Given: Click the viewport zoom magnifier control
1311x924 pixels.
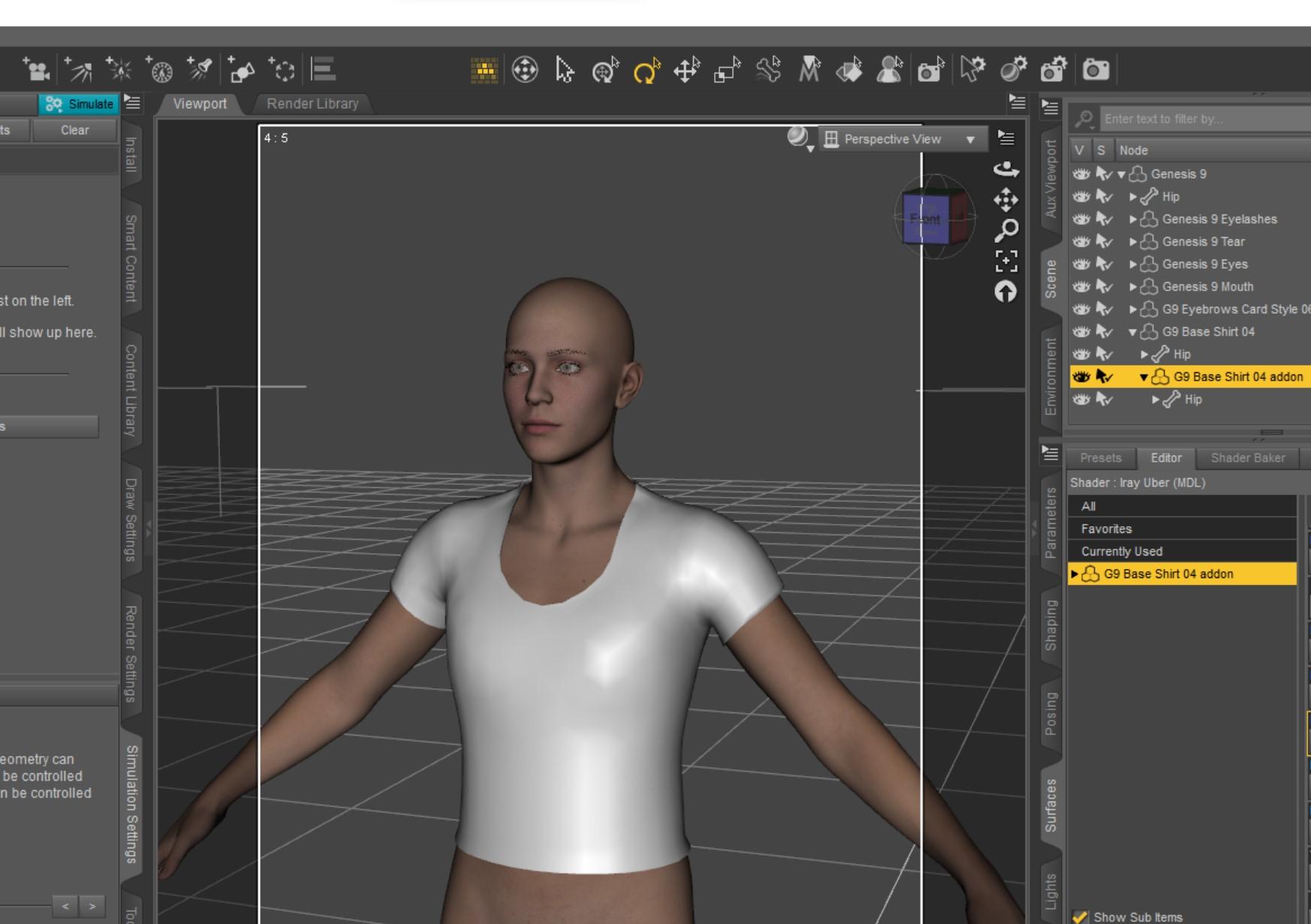Looking at the screenshot, I should 1006,230.
